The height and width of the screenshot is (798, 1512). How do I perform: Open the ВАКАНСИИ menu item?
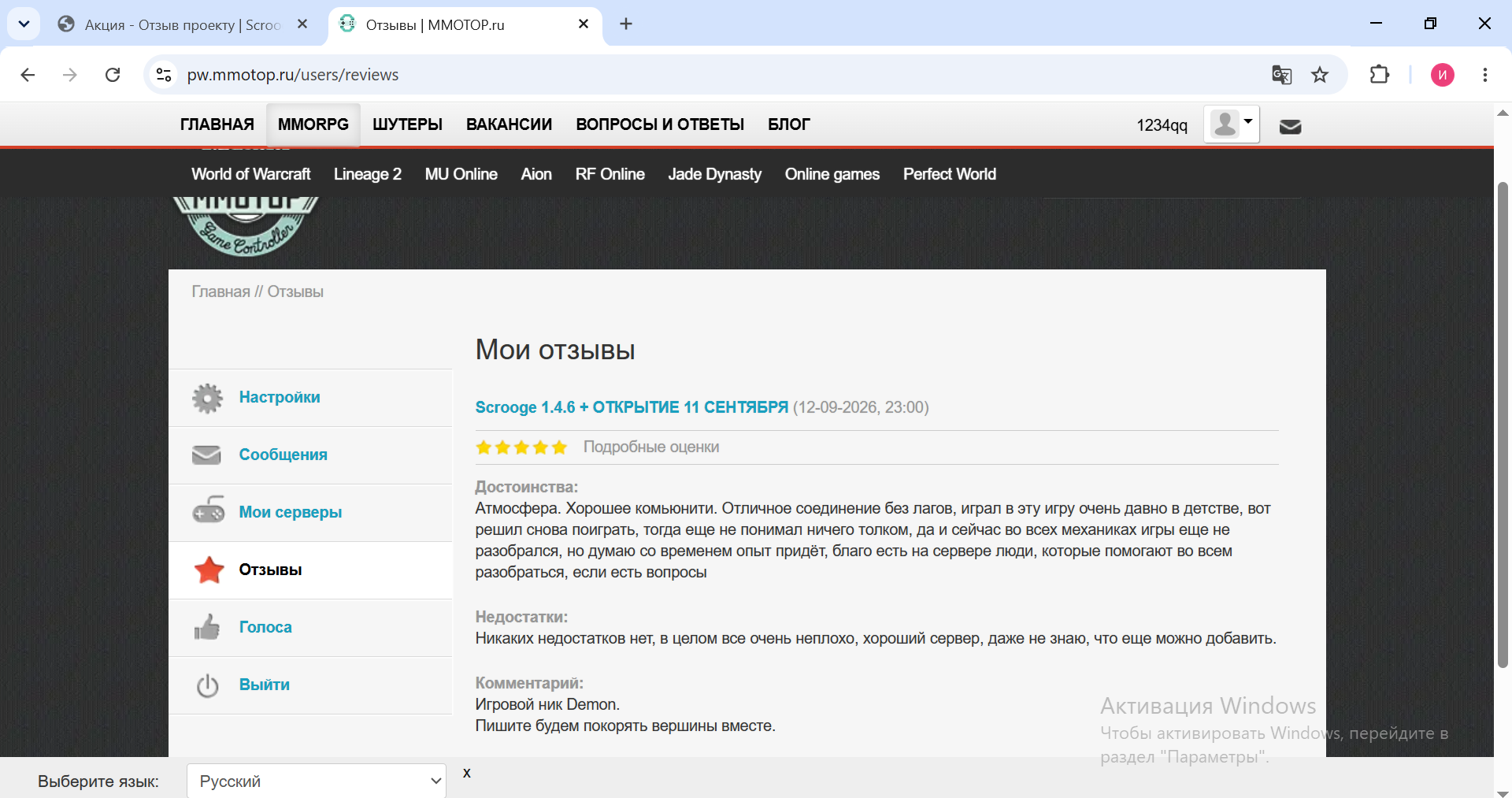click(x=509, y=124)
